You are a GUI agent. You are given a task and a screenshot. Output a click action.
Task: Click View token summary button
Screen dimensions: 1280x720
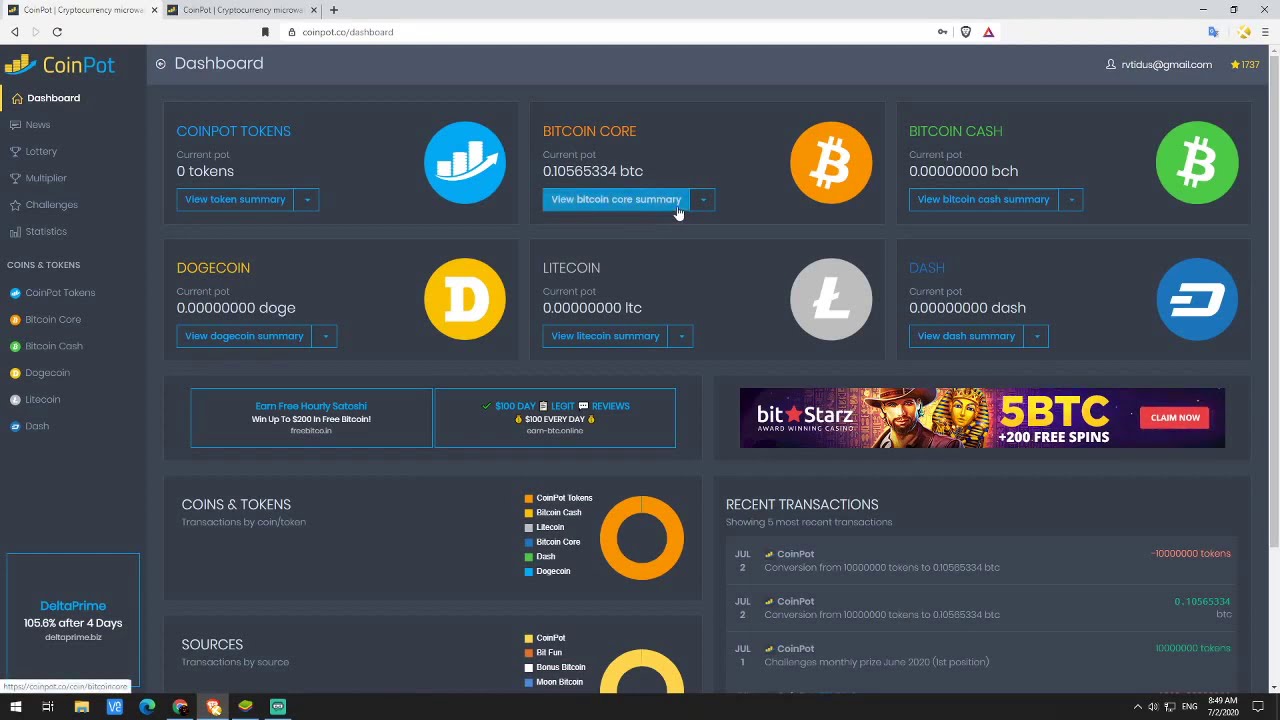tap(235, 199)
